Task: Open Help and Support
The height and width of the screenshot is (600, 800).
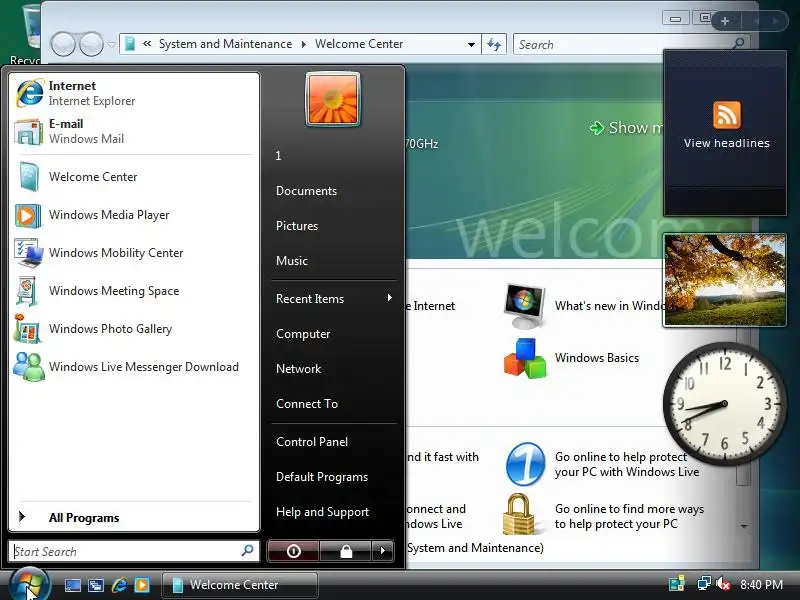Action: (x=322, y=512)
